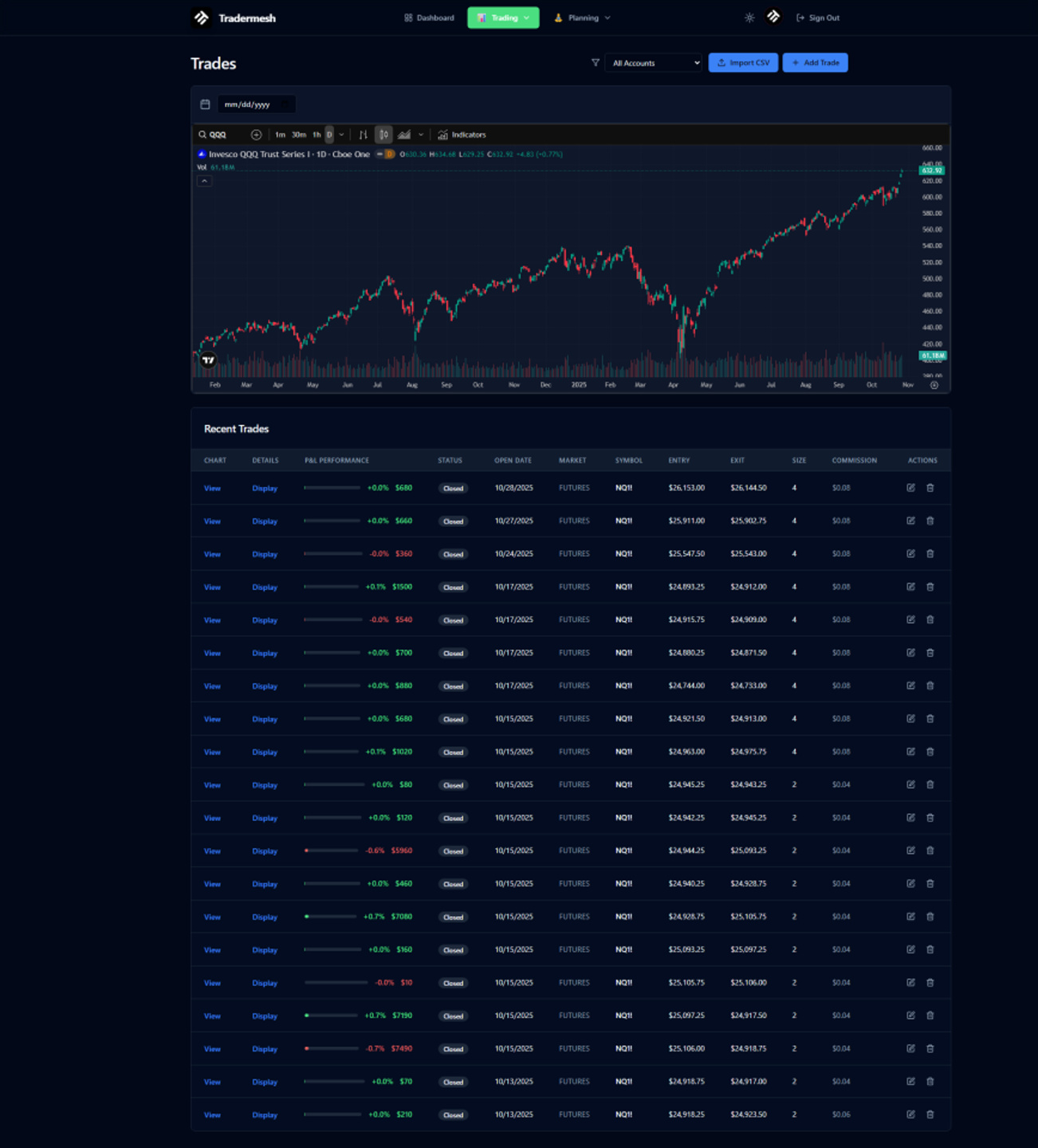Toggle the light/dark theme sun icon
The width and height of the screenshot is (1038, 1148).
coord(749,18)
